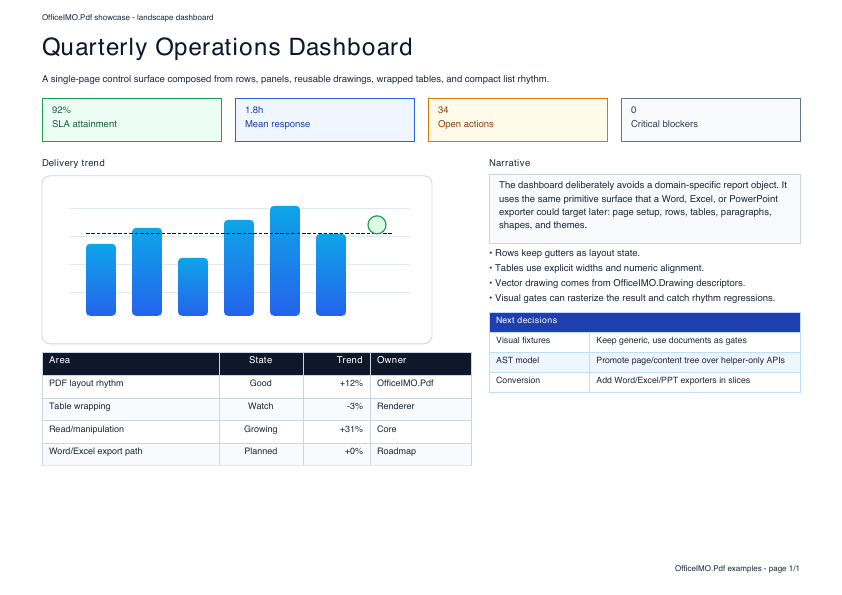Click the 'Area' column header
The width and height of the screenshot is (842, 595).
[x=131, y=364]
